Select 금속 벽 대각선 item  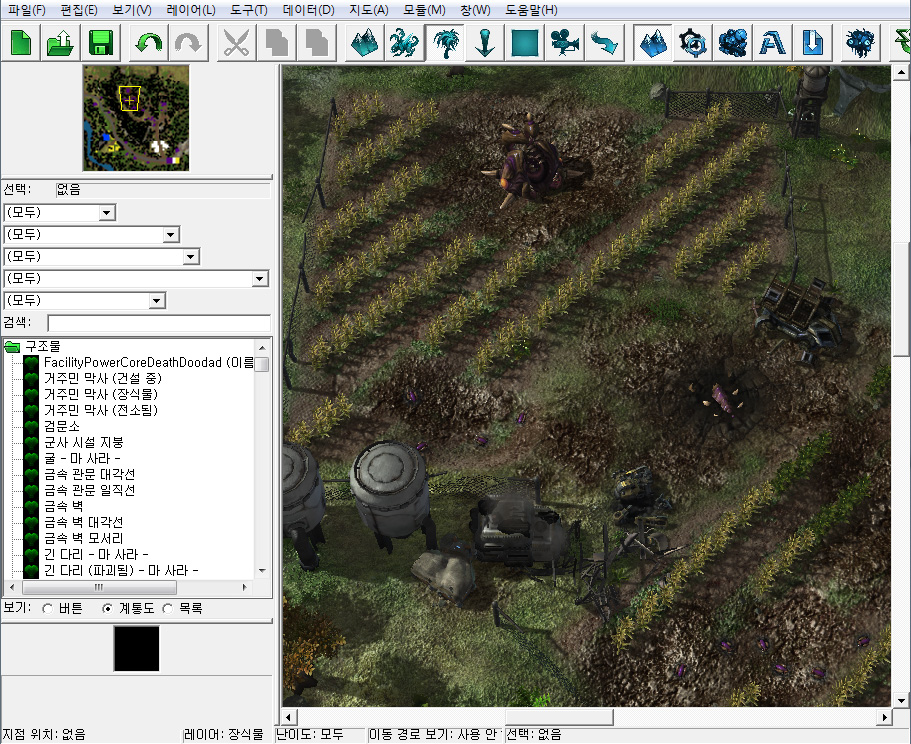(x=84, y=523)
